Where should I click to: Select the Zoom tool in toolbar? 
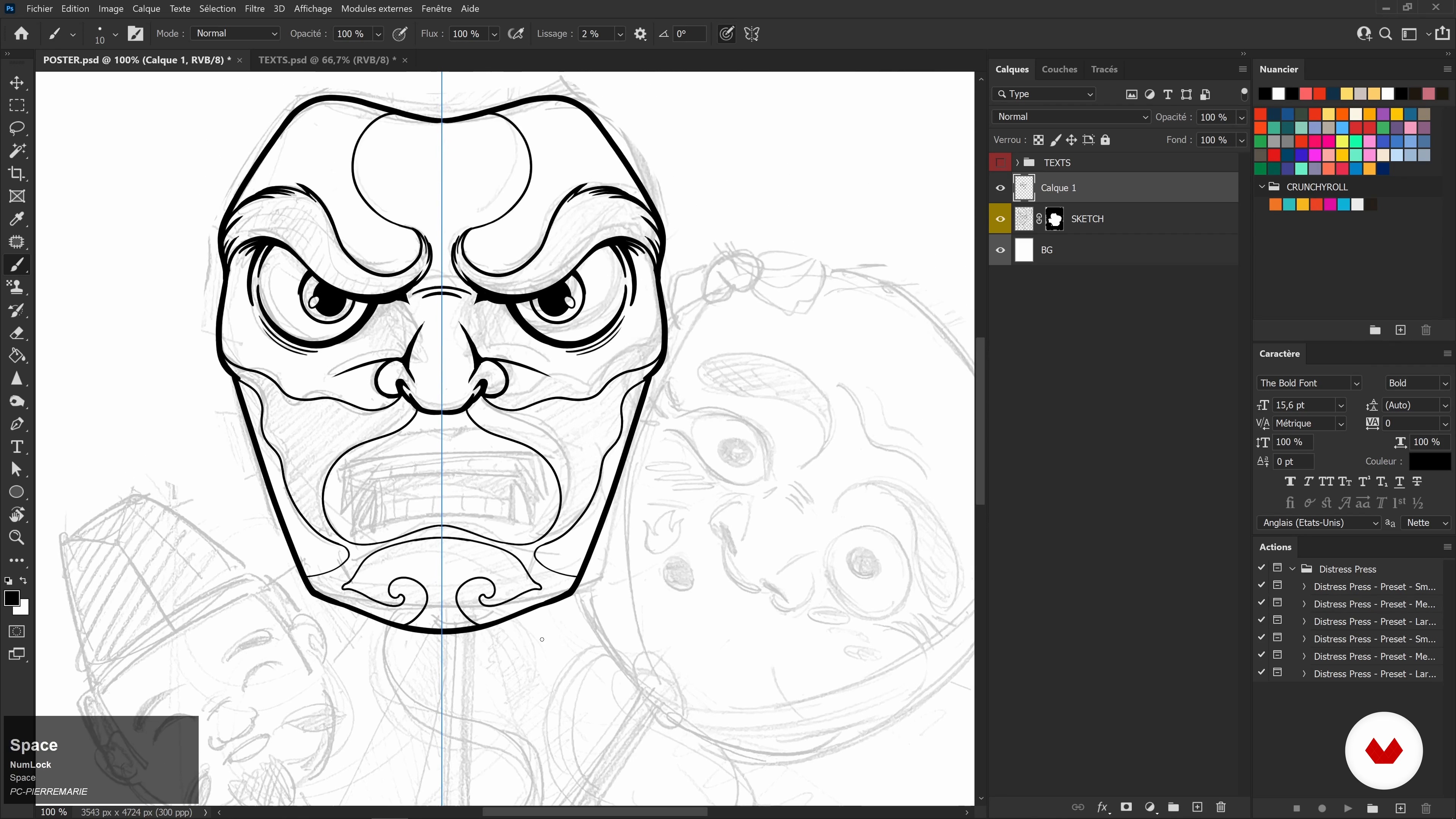pos(17,538)
